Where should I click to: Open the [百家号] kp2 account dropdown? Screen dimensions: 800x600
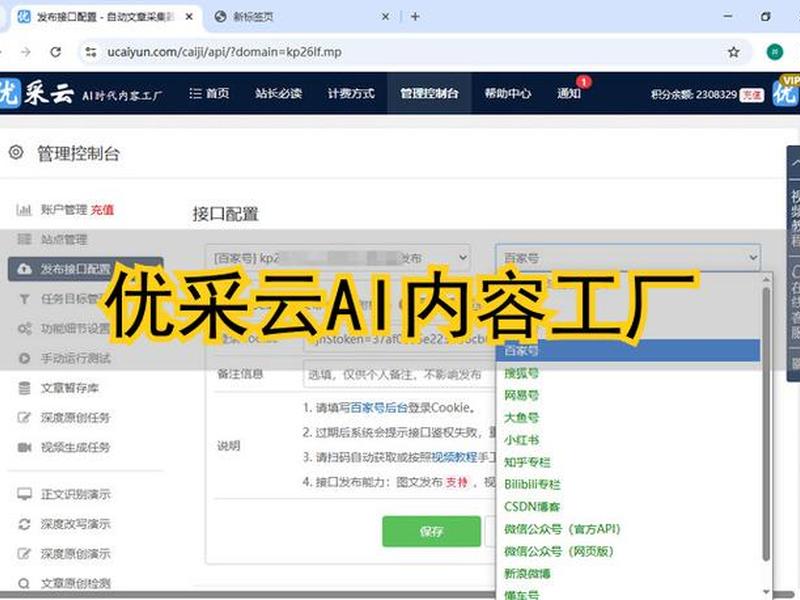[x=338, y=258]
